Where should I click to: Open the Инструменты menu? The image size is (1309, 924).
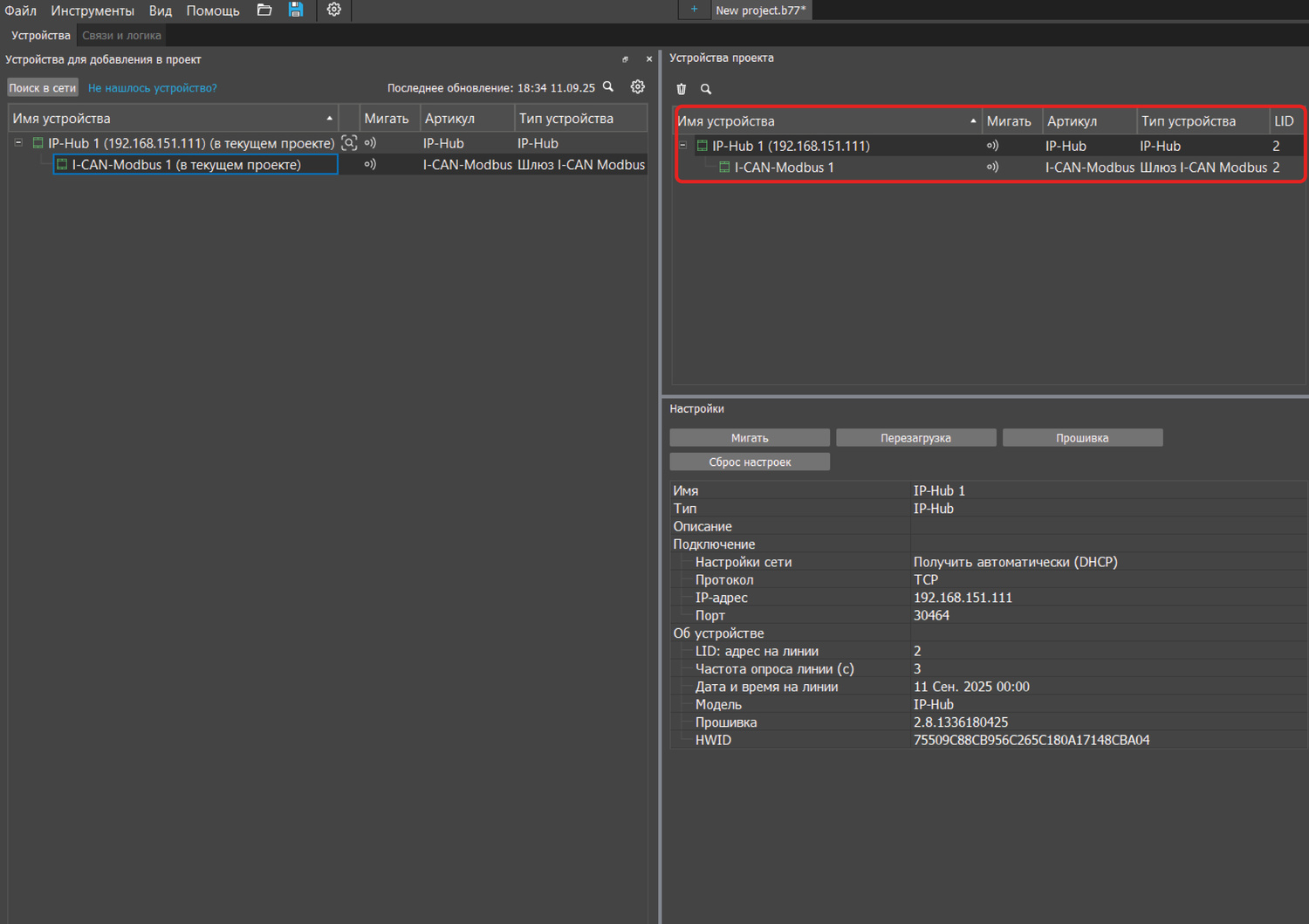click(x=93, y=10)
